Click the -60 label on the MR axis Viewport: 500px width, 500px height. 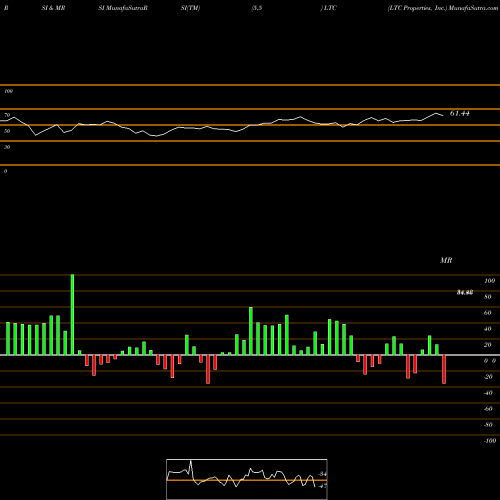(488, 409)
